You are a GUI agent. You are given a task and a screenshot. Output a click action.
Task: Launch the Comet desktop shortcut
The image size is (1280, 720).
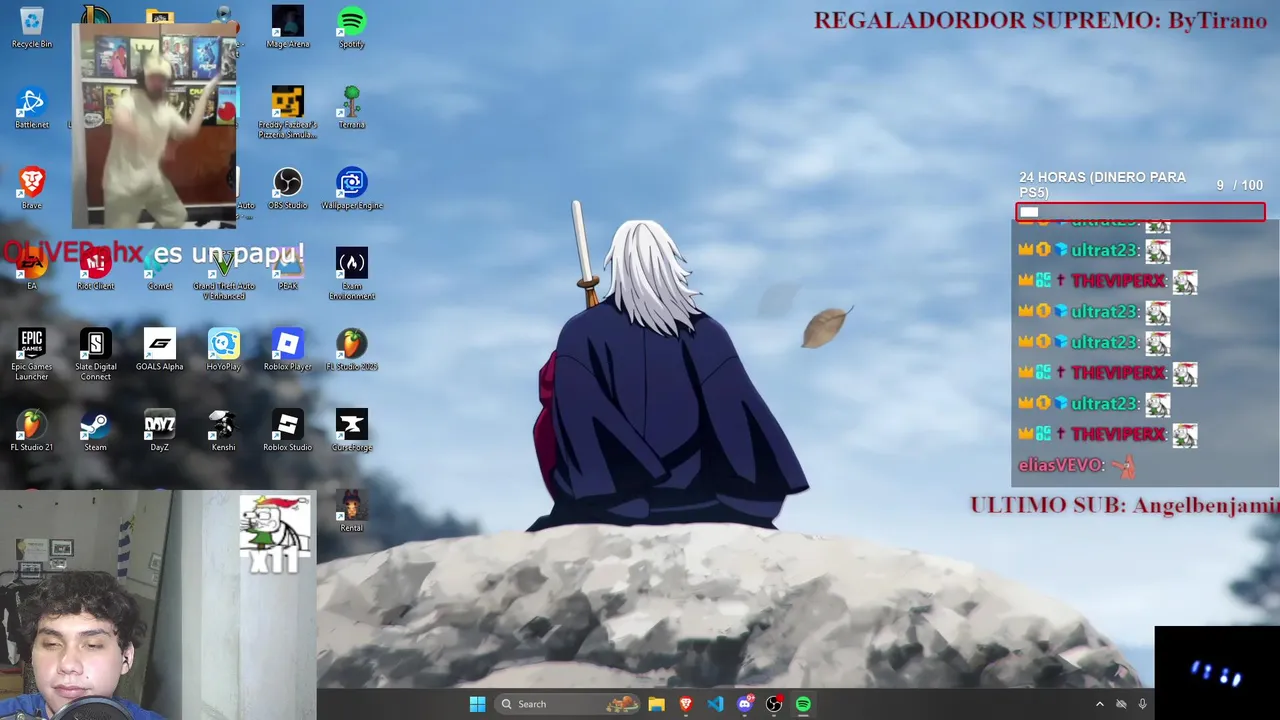point(160,270)
